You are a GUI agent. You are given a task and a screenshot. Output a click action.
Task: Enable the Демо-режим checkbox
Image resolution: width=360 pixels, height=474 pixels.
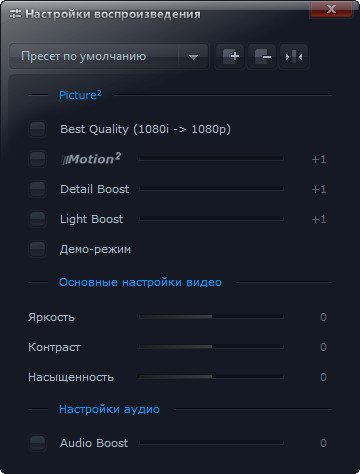[37, 249]
